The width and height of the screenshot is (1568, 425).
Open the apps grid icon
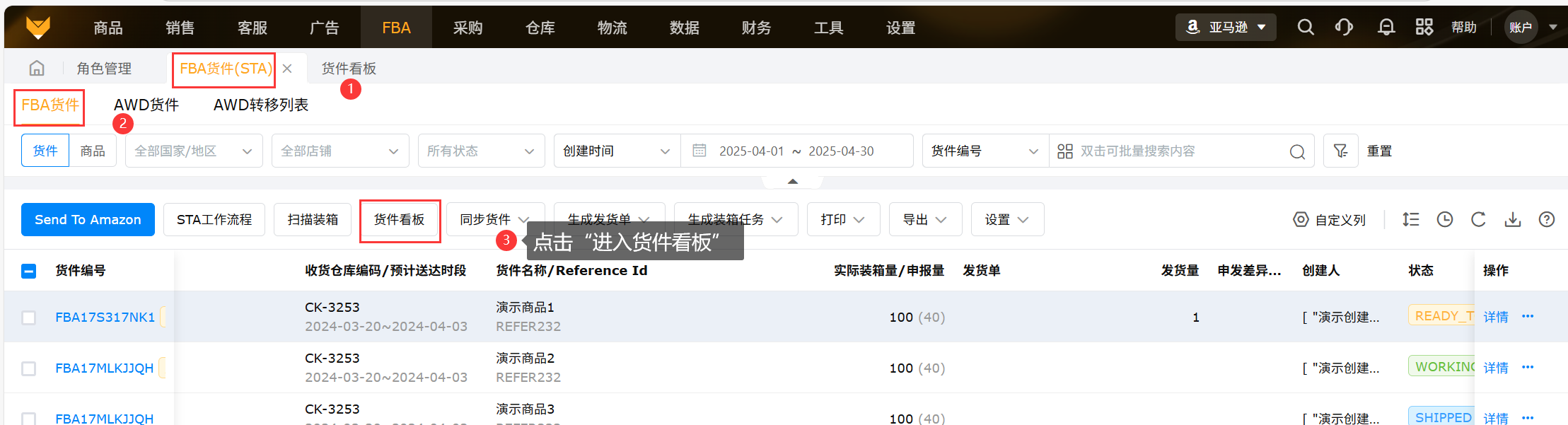click(1424, 28)
